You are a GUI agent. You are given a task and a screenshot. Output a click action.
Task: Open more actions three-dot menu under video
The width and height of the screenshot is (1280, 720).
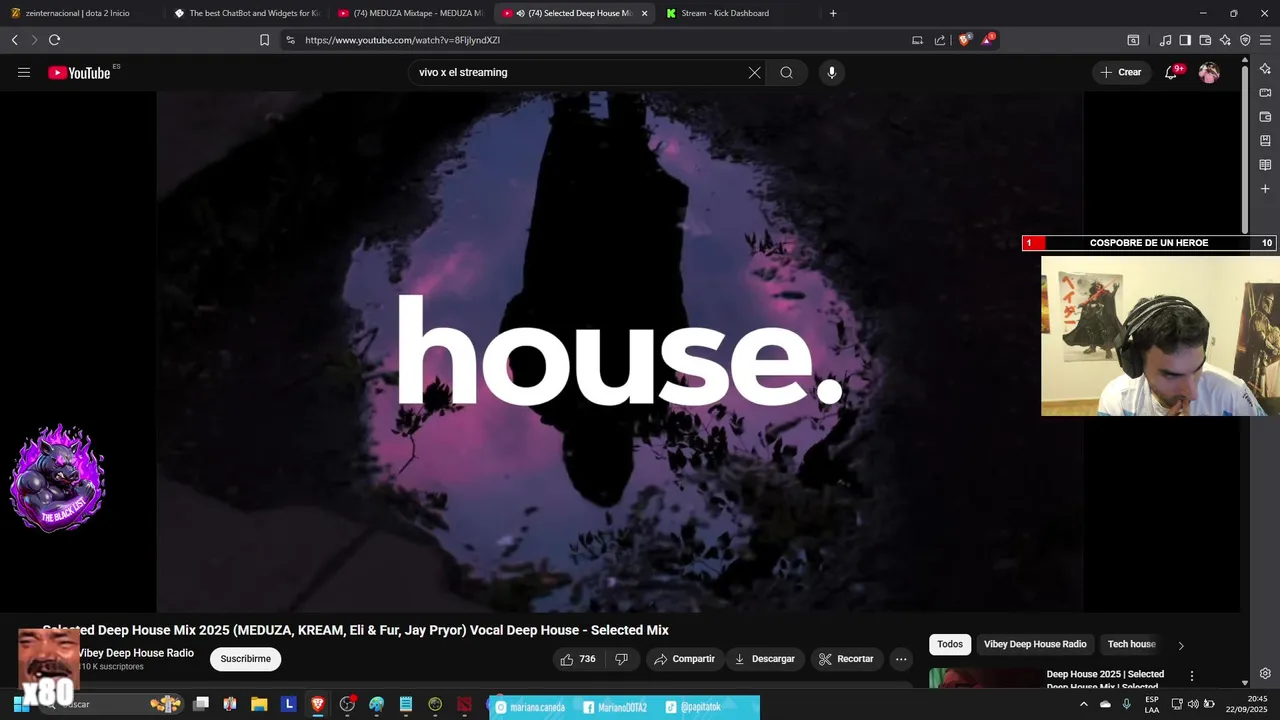point(901,659)
